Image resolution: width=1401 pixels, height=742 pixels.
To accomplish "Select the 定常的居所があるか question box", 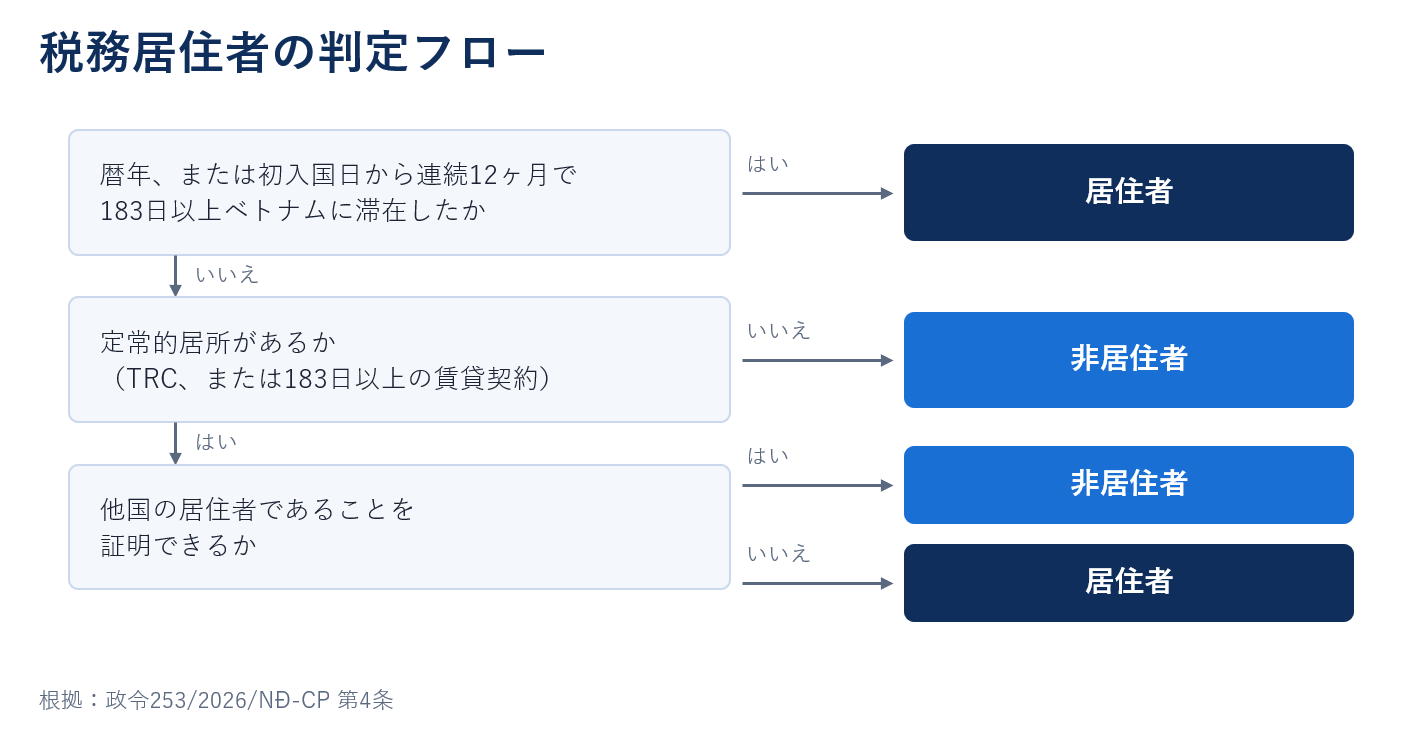I will point(399,359).
